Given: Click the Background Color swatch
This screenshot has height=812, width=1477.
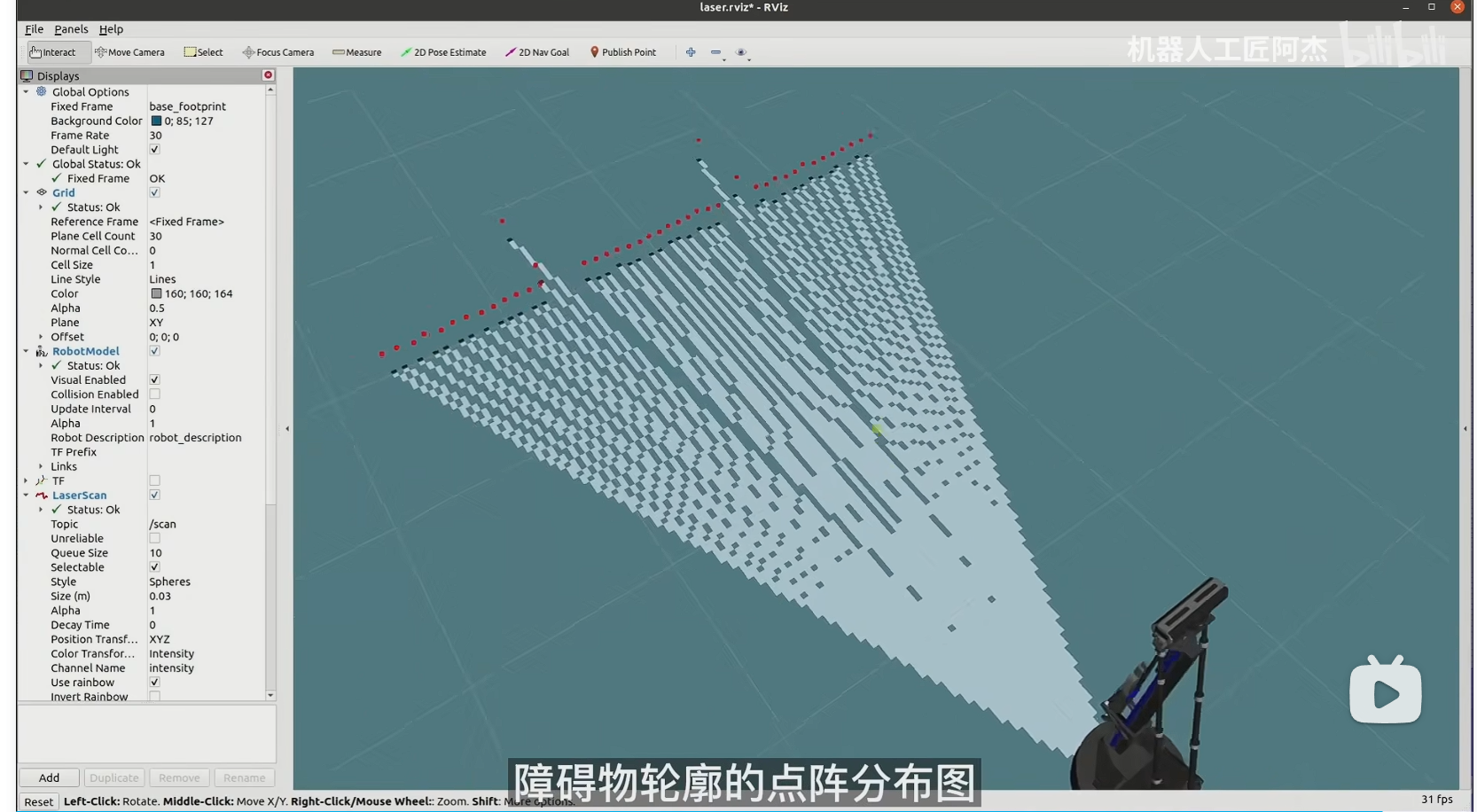Looking at the screenshot, I should coord(156,121).
